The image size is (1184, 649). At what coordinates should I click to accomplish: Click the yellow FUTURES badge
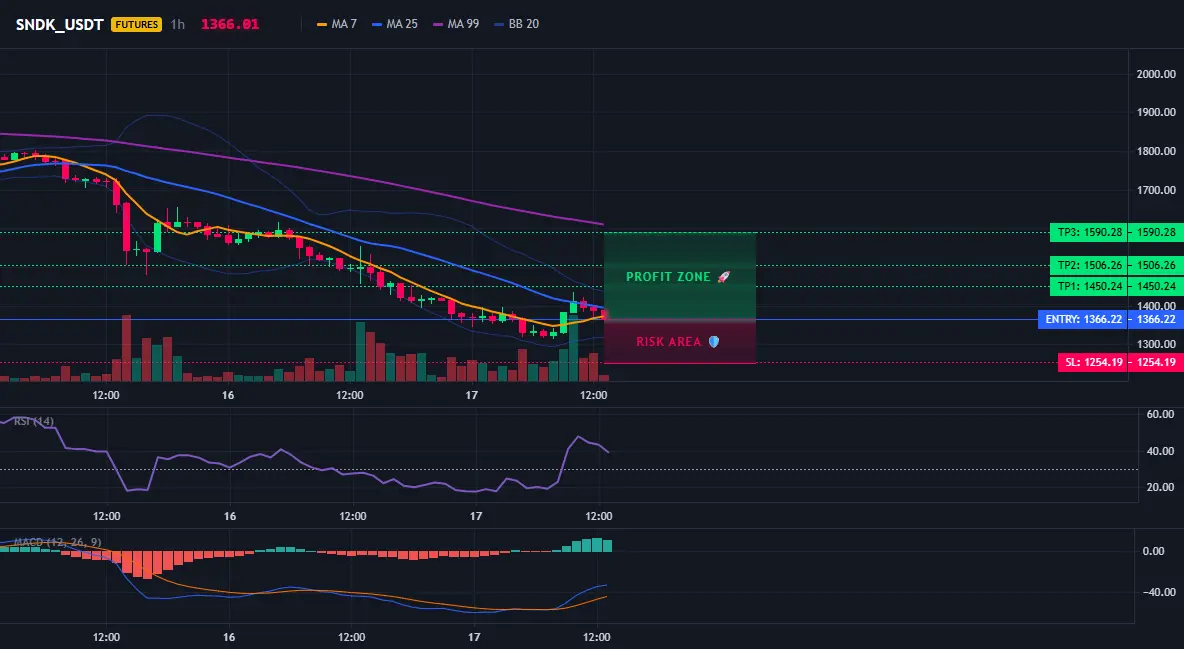click(x=137, y=24)
